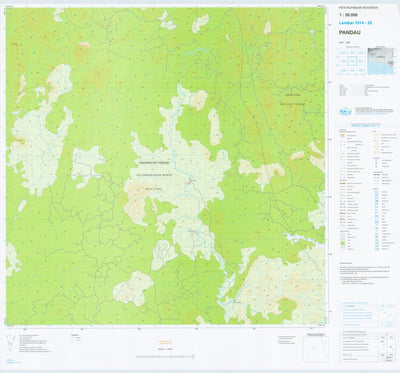Screen dimensions: 400x373
Task: Click the blue legend heading bar
Action: click(366, 125)
